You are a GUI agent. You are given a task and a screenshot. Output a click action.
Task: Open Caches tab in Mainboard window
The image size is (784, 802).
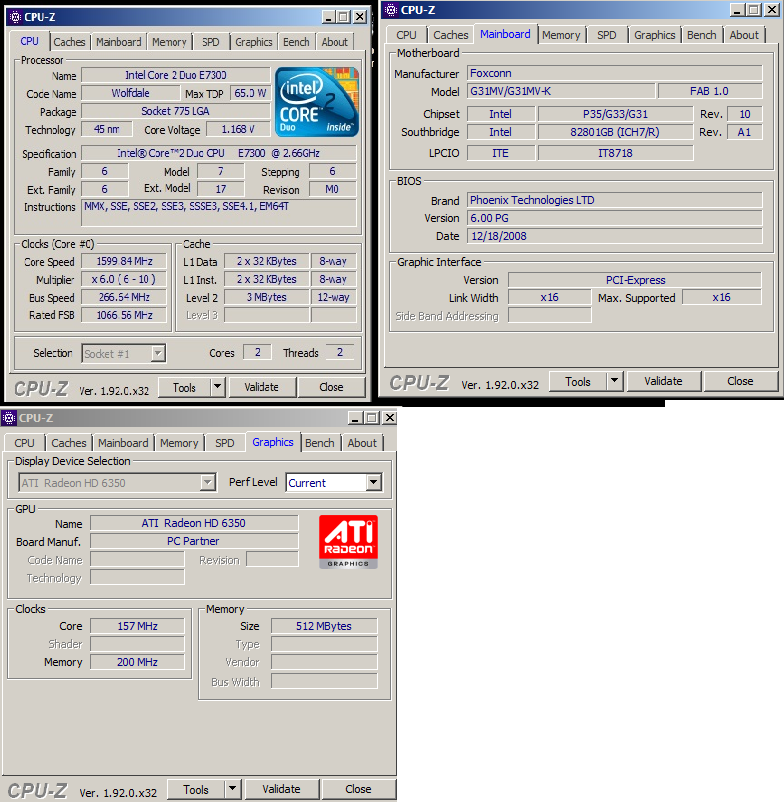[x=451, y=35]
